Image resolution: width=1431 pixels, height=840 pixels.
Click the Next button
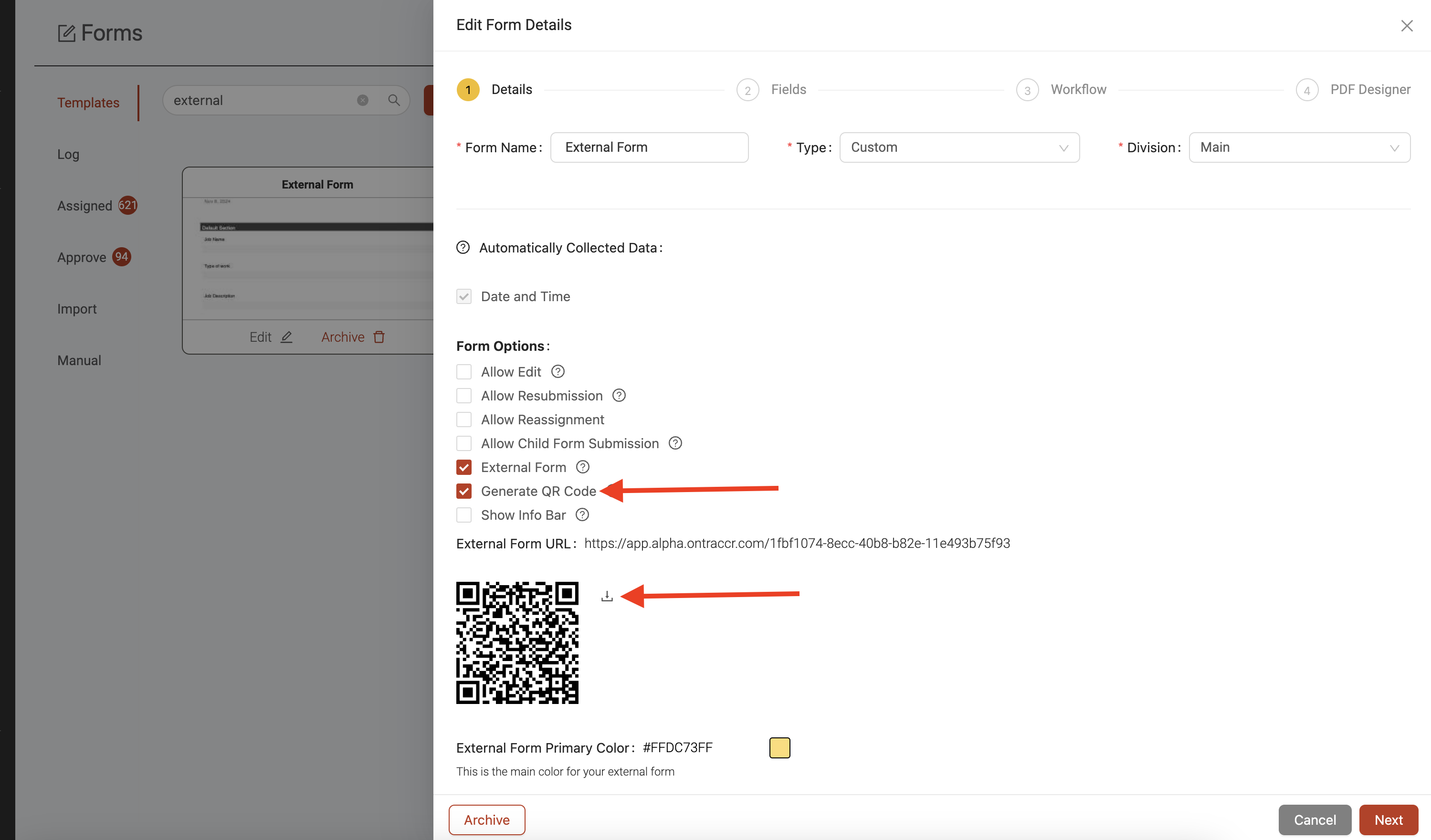coord(1389,819)
